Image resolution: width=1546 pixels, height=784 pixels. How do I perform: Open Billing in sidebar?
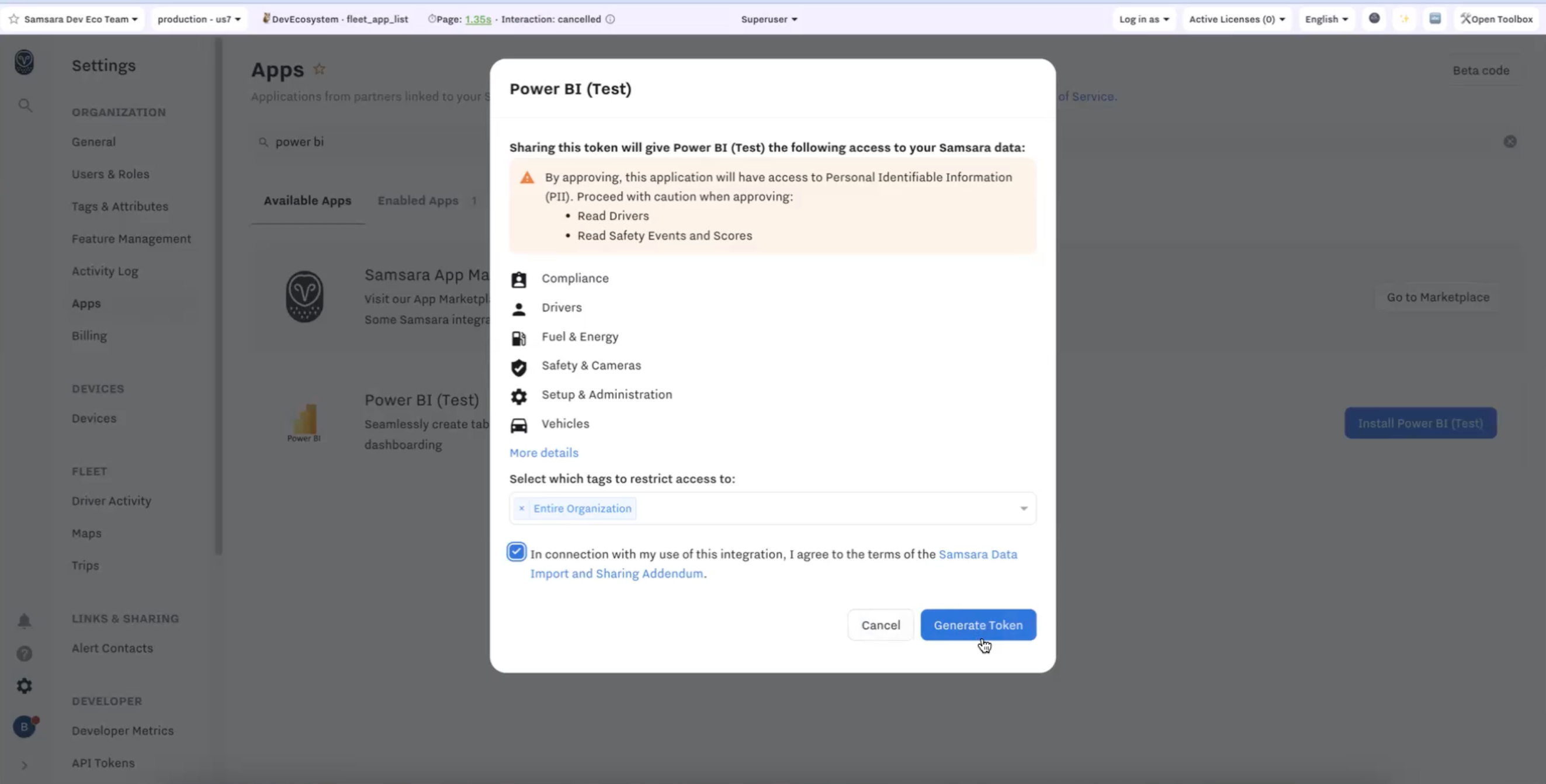(89, 336)
